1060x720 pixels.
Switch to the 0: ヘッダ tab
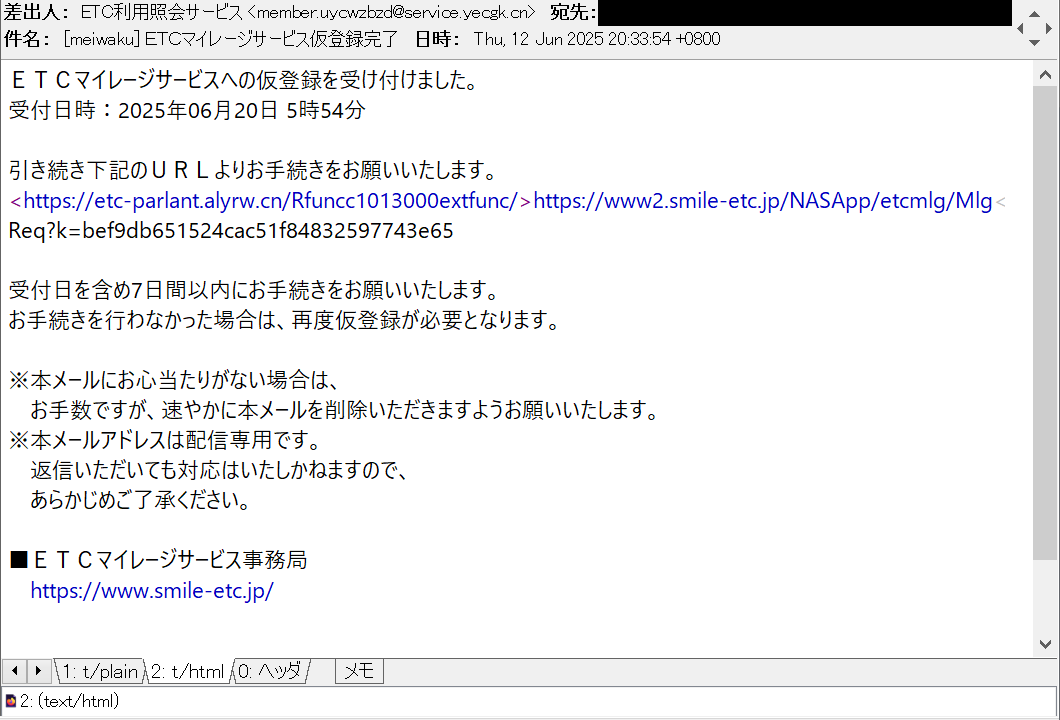(x=270, y=671)
